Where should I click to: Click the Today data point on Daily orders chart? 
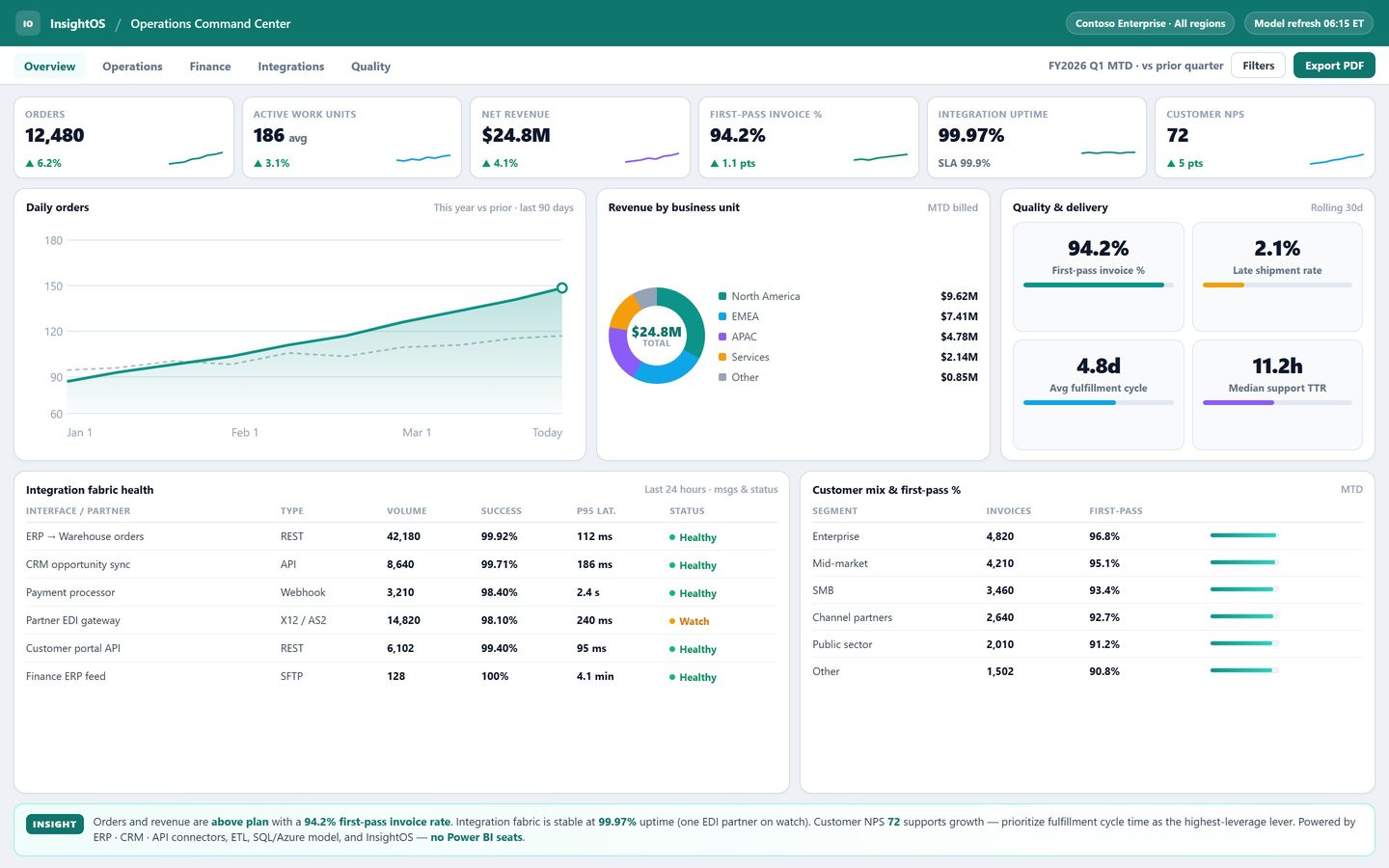click(562, 287)
